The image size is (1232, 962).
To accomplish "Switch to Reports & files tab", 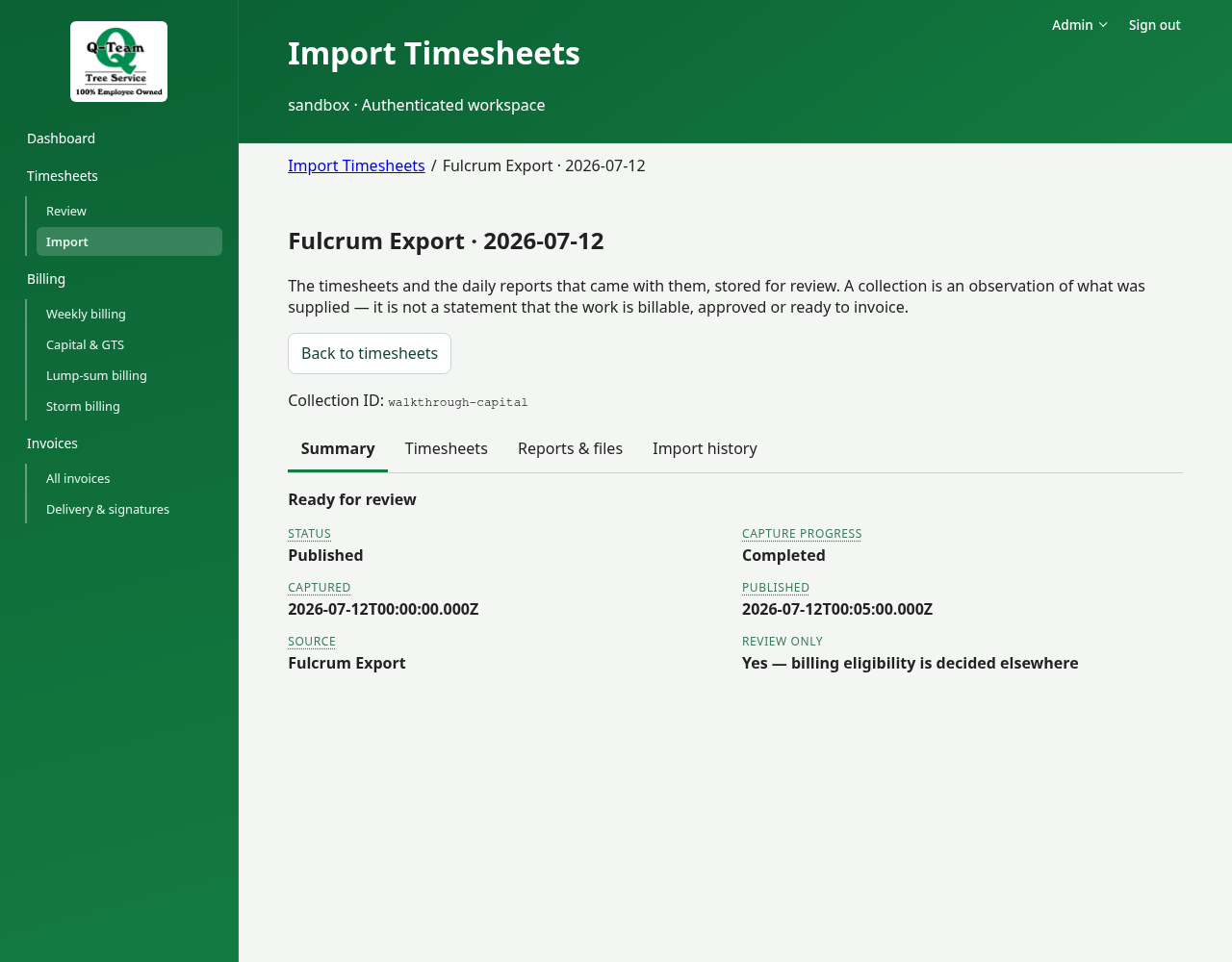I will (x=570, y=448).
